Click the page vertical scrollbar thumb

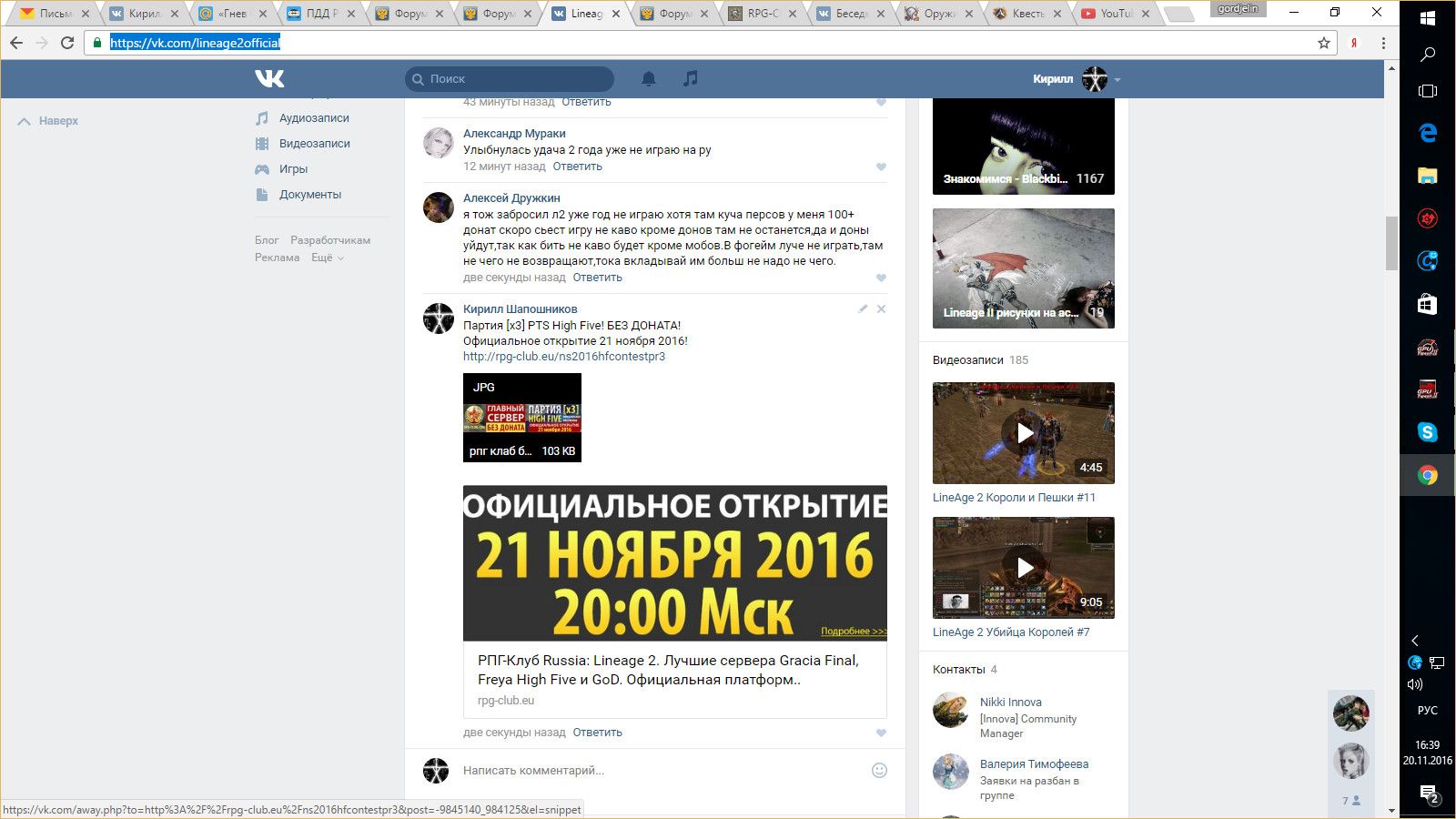click(x=1392, y=243)
